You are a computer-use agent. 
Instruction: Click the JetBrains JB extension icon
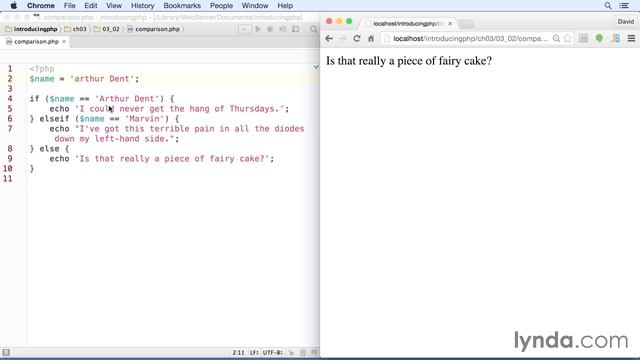[x=615, y=38]
